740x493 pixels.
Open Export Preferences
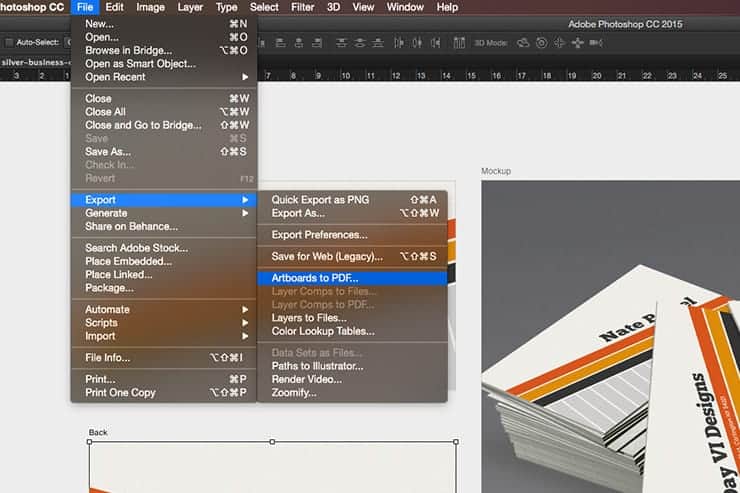[x=352, y=235]
